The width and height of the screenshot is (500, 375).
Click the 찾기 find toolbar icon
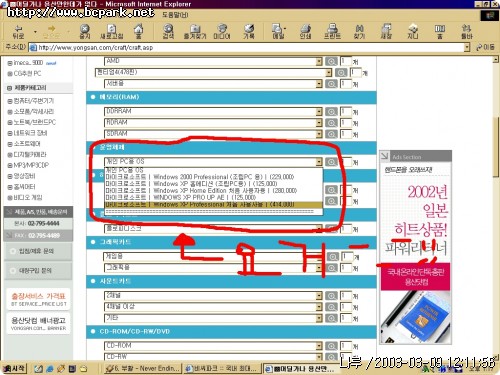(359, 32)
